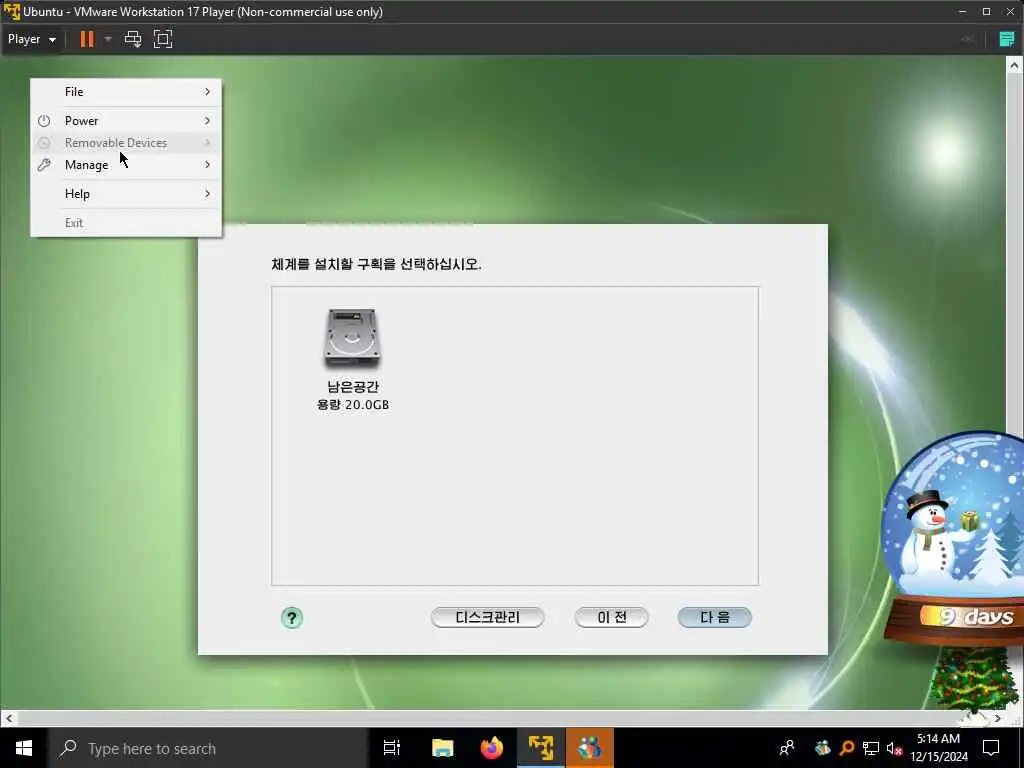Click the vertical scrollbar up arrow
This screenshot has height=768, width=1024.
[1014, 65]
